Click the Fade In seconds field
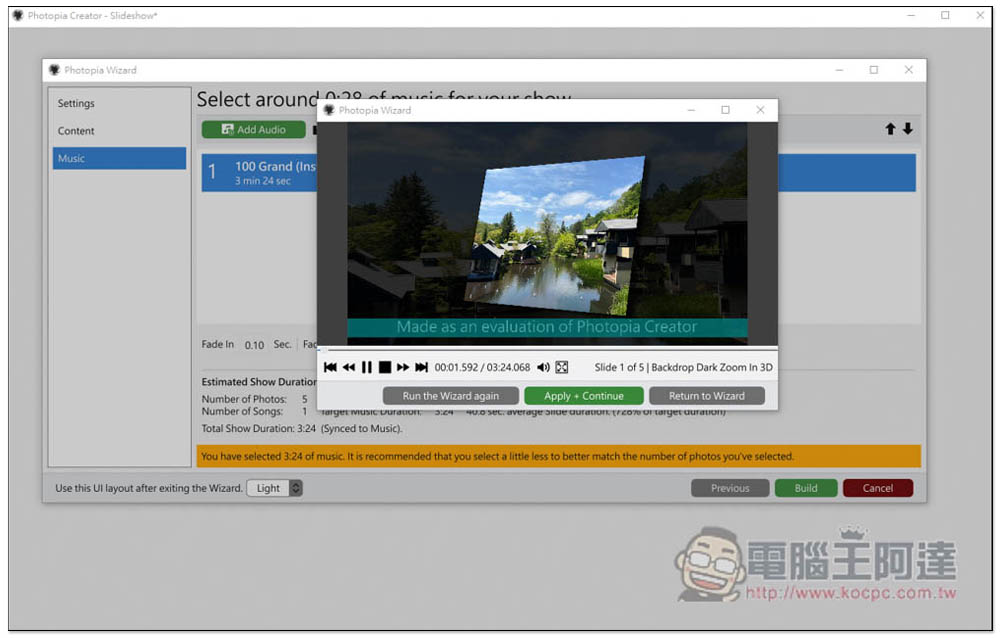 click(x=254, y=345)
